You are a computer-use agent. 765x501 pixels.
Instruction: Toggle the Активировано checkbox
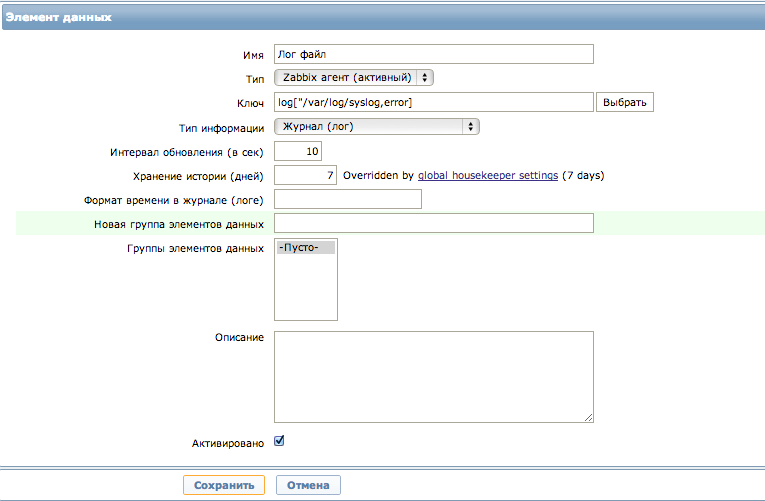click(x=279, y=441)
